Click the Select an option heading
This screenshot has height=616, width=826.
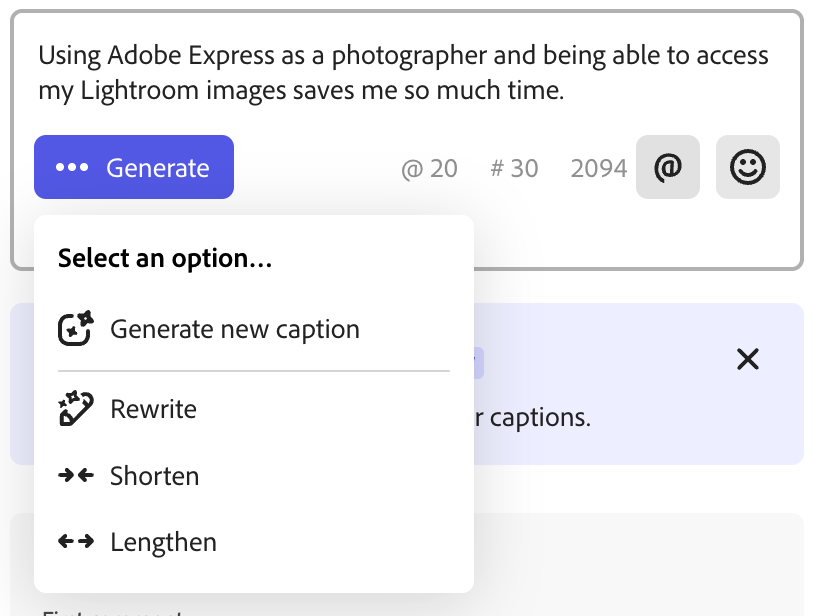tap(165, 259)
